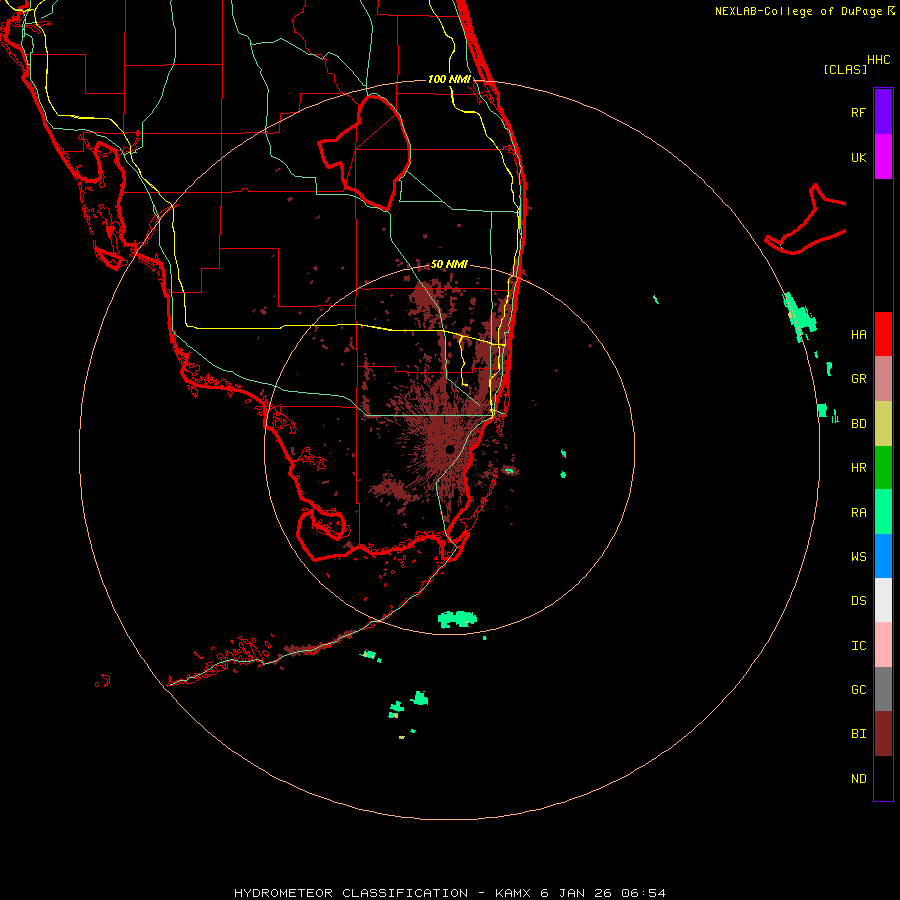Click the purple RF color swatch
Viewport: 900px width, 900px height.
point(883,112)
